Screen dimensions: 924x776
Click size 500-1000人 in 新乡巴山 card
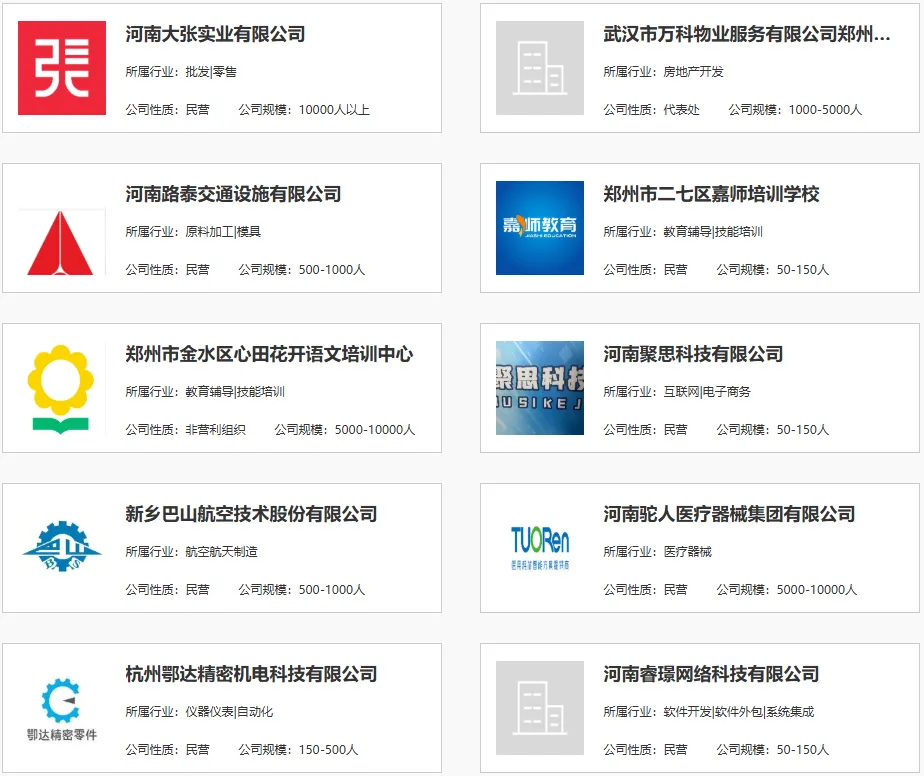(332, 589)
